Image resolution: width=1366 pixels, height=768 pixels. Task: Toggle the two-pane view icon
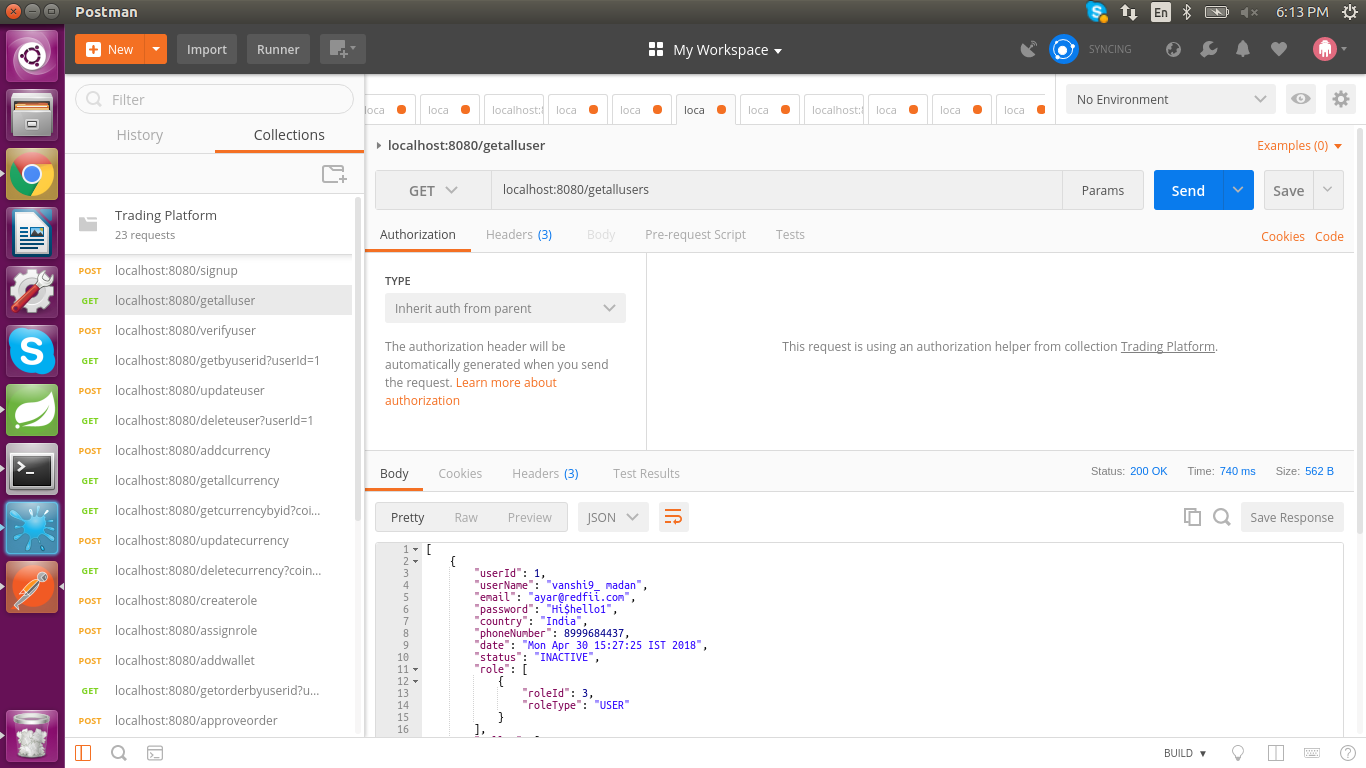(x=1275, y=753)
